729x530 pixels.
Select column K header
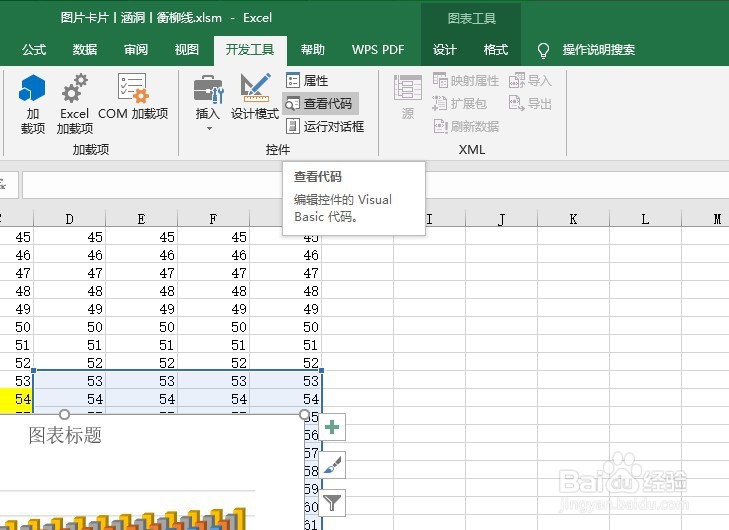[573, 219]
